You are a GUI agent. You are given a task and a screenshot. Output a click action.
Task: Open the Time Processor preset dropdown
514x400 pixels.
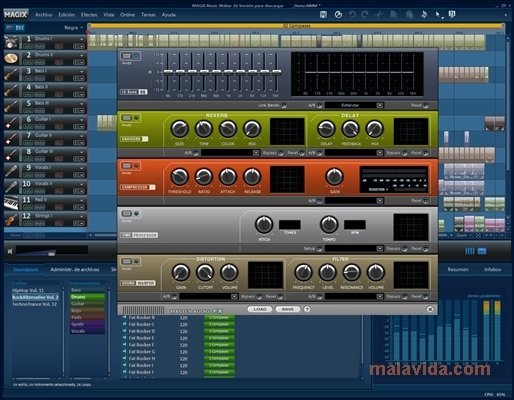tap(380, 248)
